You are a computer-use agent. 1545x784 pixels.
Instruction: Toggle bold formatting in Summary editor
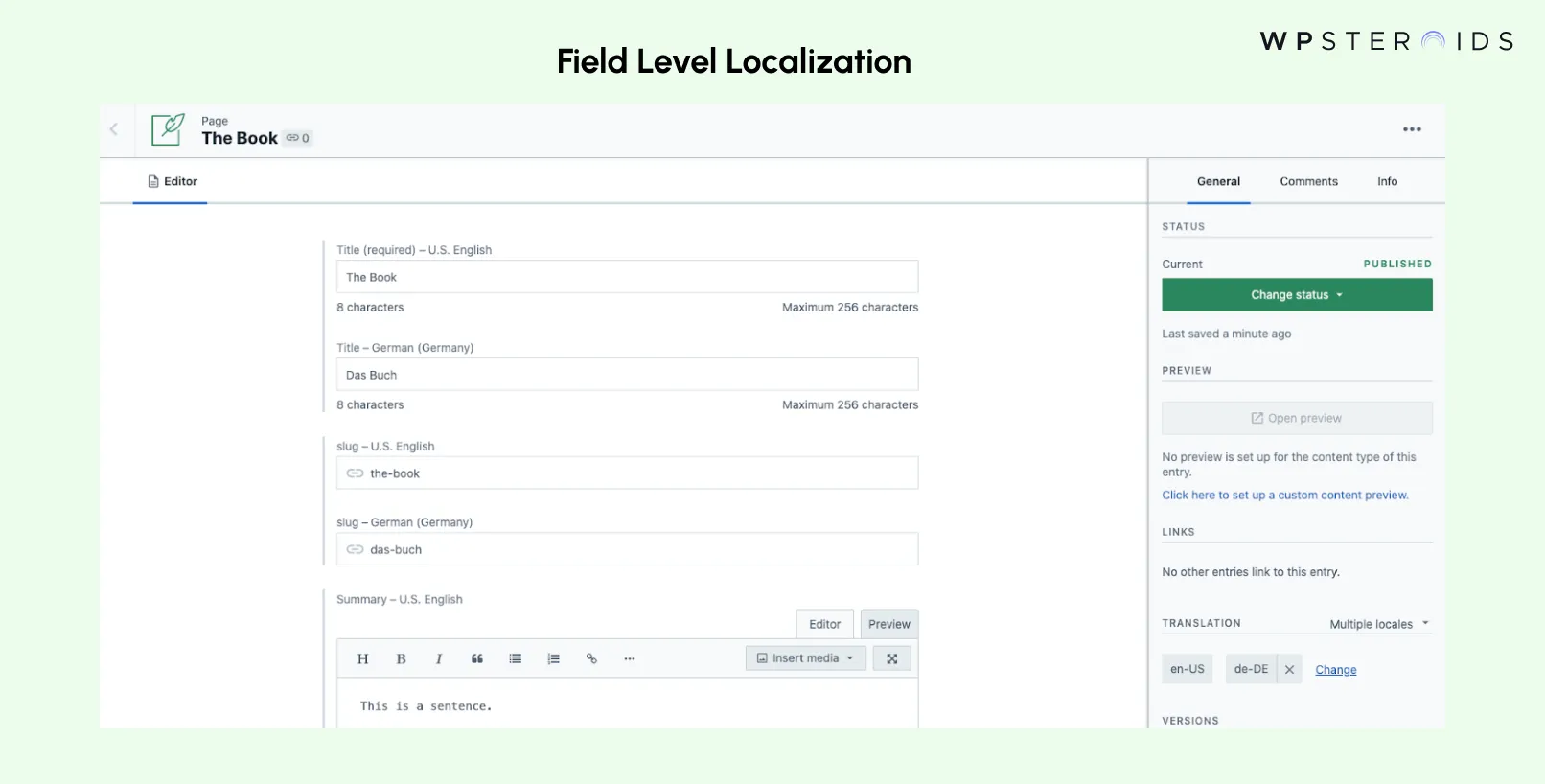401,658
